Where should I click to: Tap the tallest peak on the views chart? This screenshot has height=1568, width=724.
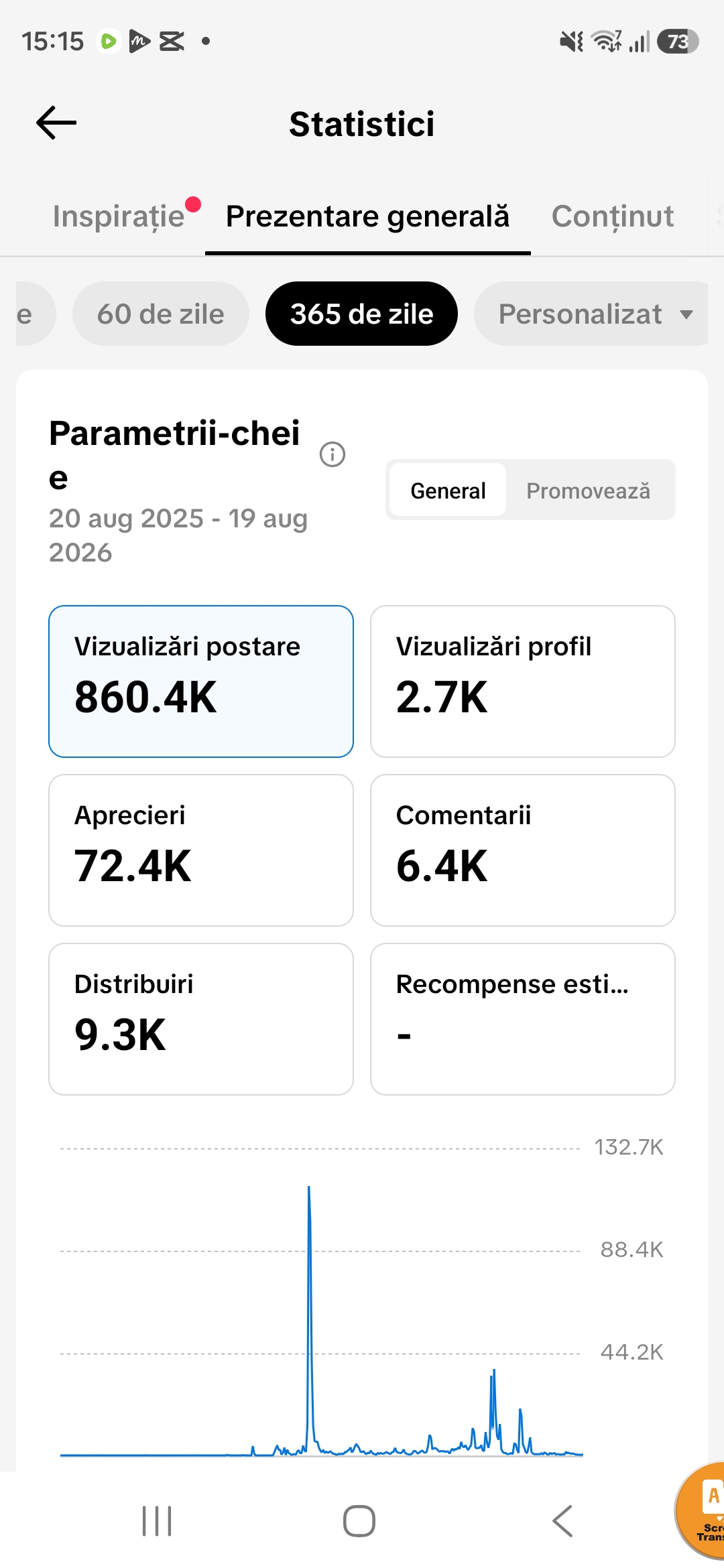click(x=309, y=1189)
